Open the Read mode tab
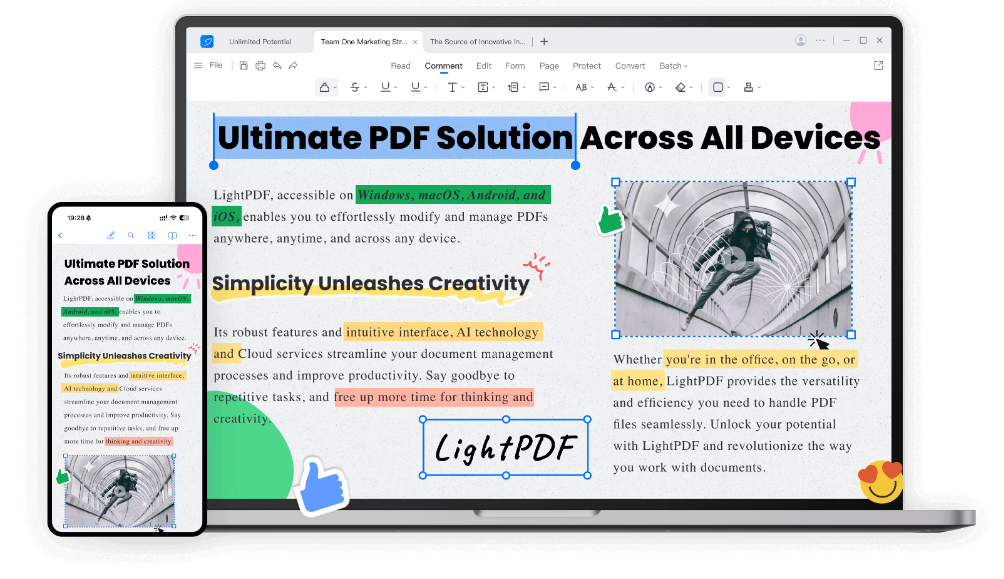This screenshot has height=579, width=1004. pos(400,66)
